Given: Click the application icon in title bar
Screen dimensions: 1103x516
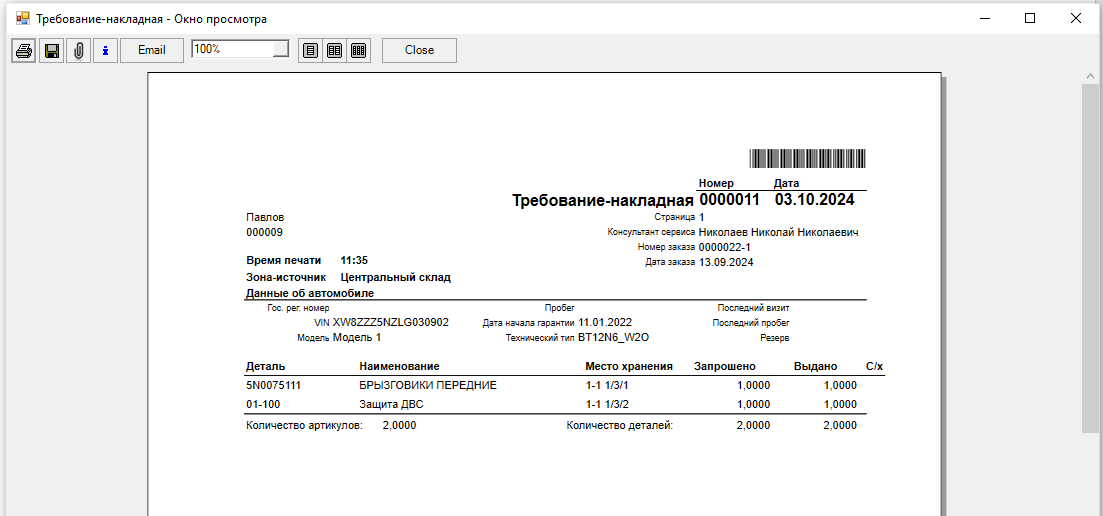Looking at the screenshot, I should click(x=22, y=18).
